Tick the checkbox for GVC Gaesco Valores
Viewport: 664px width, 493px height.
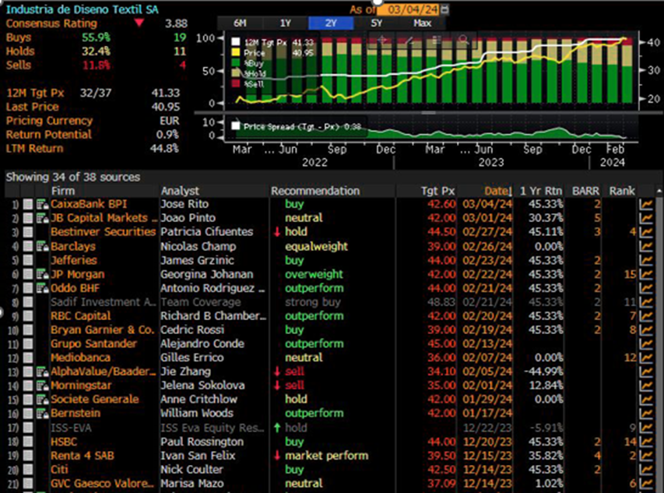pos(28,483)
